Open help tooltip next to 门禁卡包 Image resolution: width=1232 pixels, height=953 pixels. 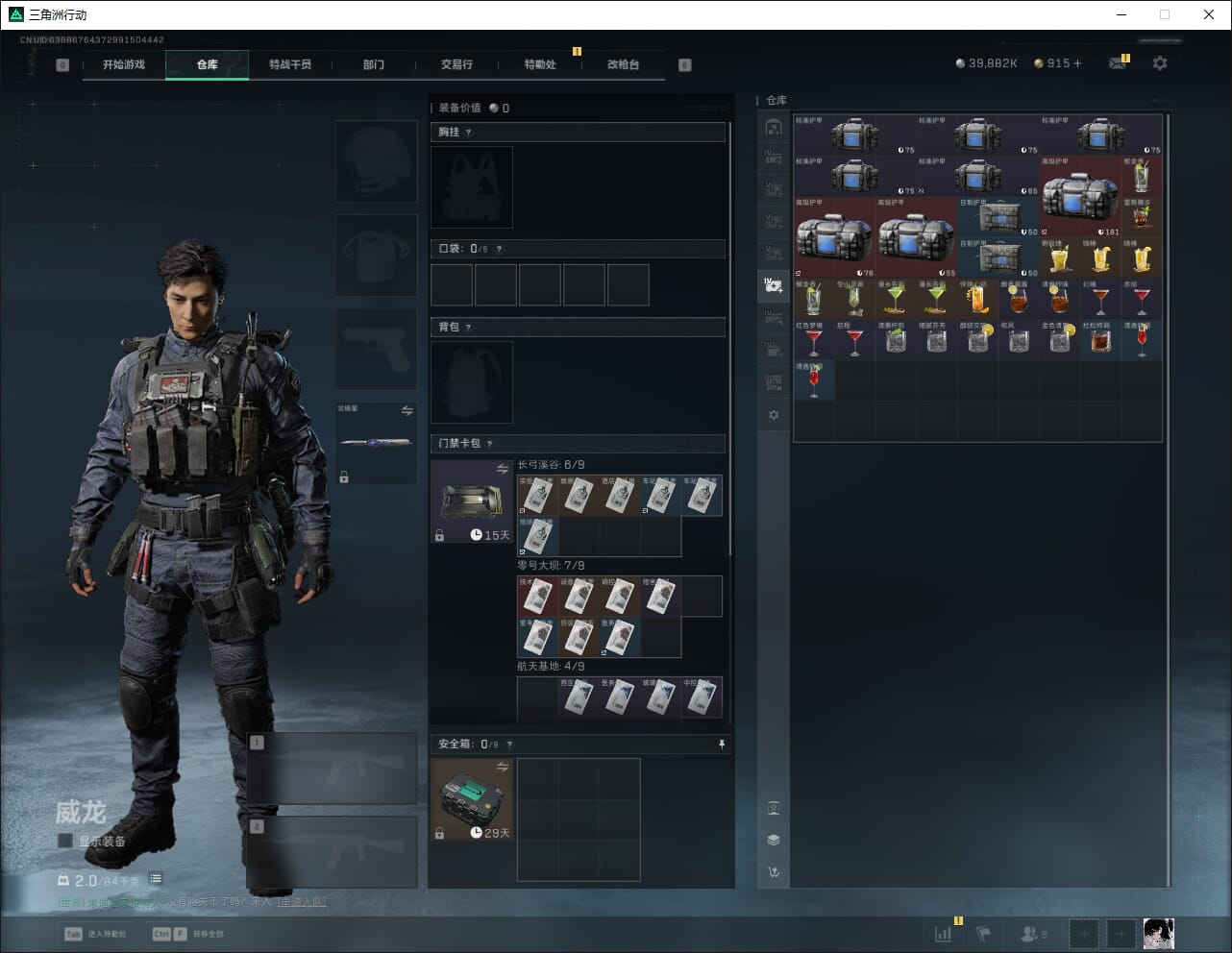[490, 444]
